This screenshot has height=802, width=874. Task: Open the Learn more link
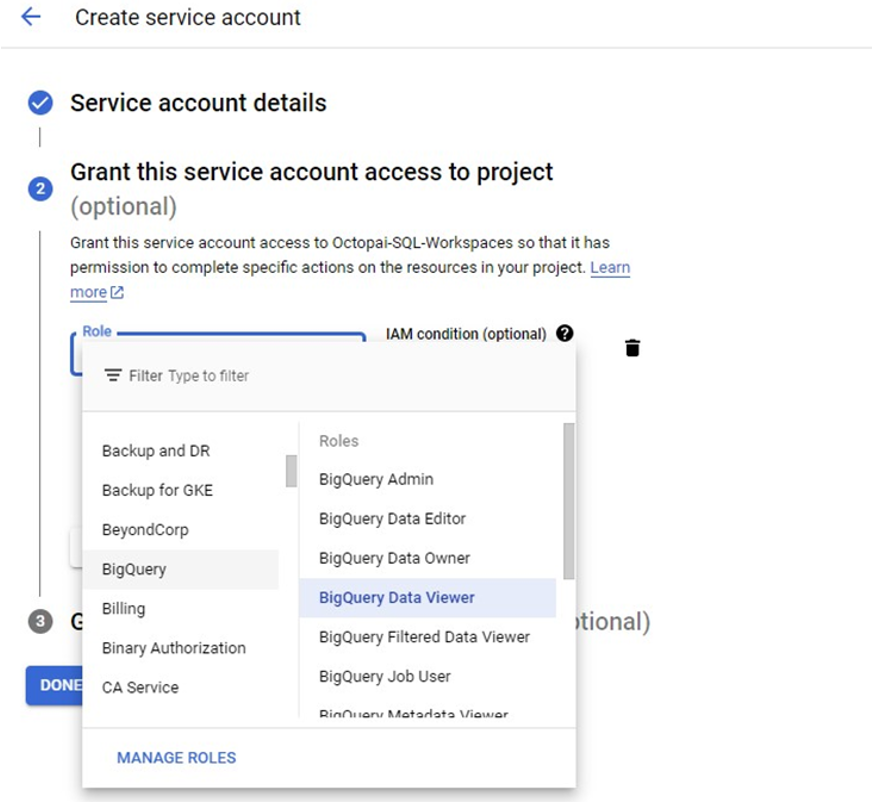pyautogui.click(x=609, y=268)
